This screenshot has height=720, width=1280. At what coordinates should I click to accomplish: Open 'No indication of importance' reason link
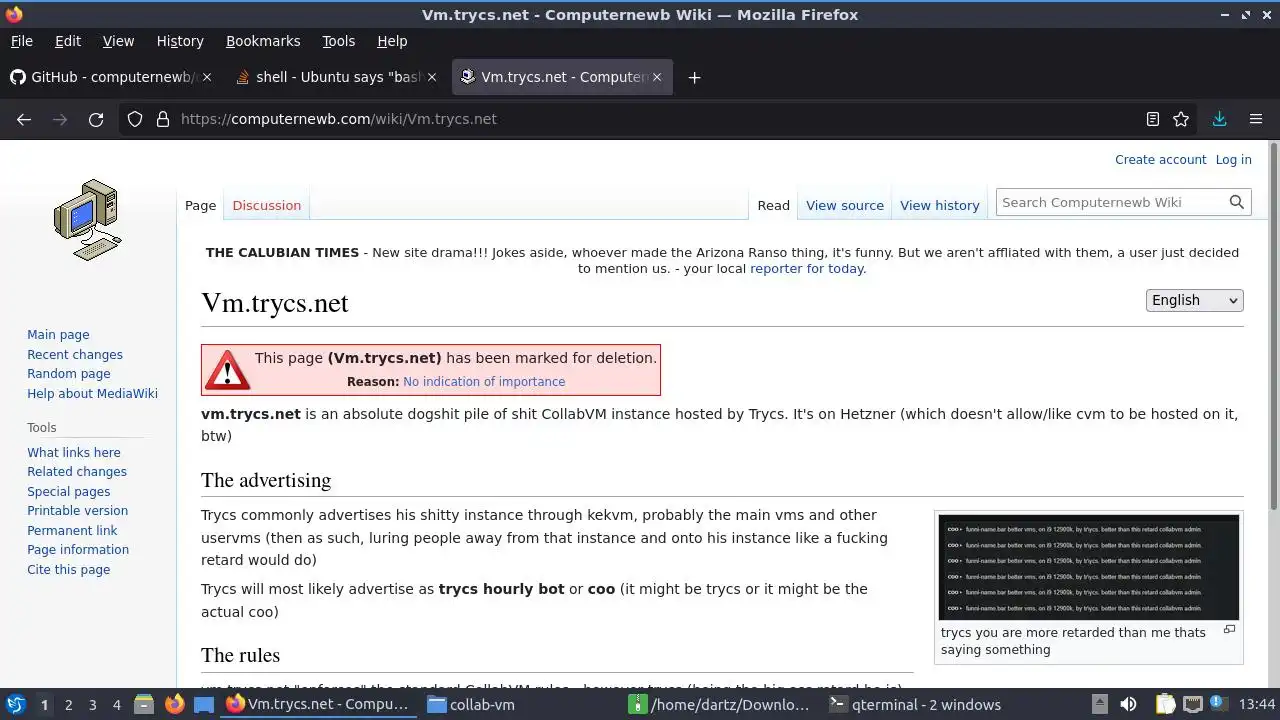484,381
